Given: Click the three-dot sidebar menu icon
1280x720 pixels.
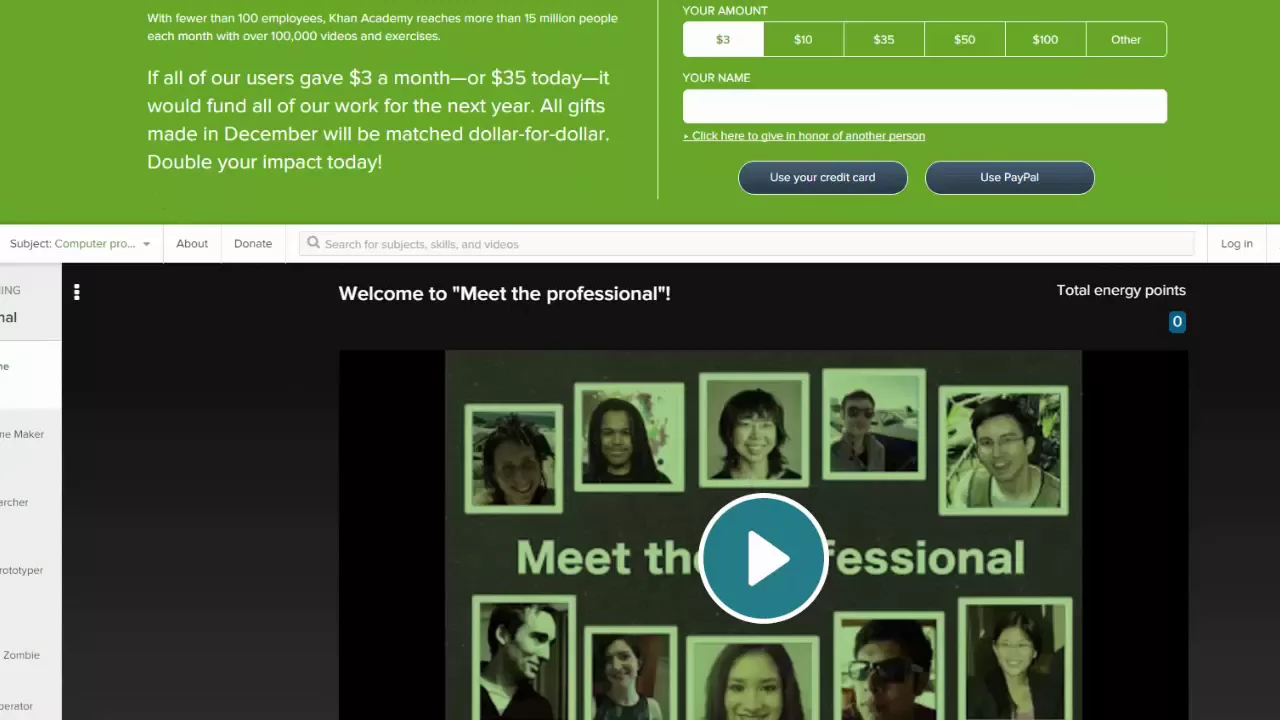Looking at the screenshot, I should 77,292.
